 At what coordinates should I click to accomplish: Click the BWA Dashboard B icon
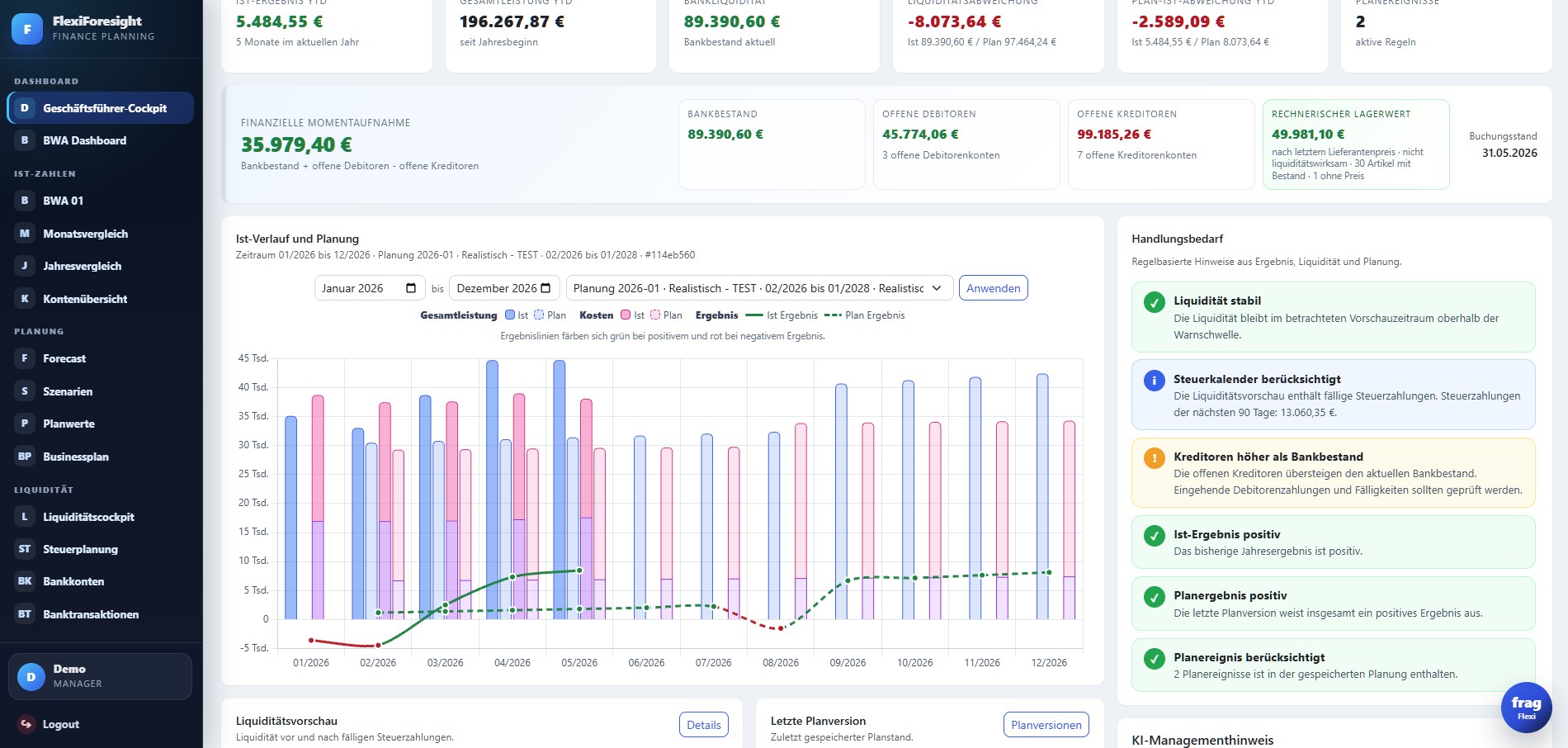click(25, 140)
